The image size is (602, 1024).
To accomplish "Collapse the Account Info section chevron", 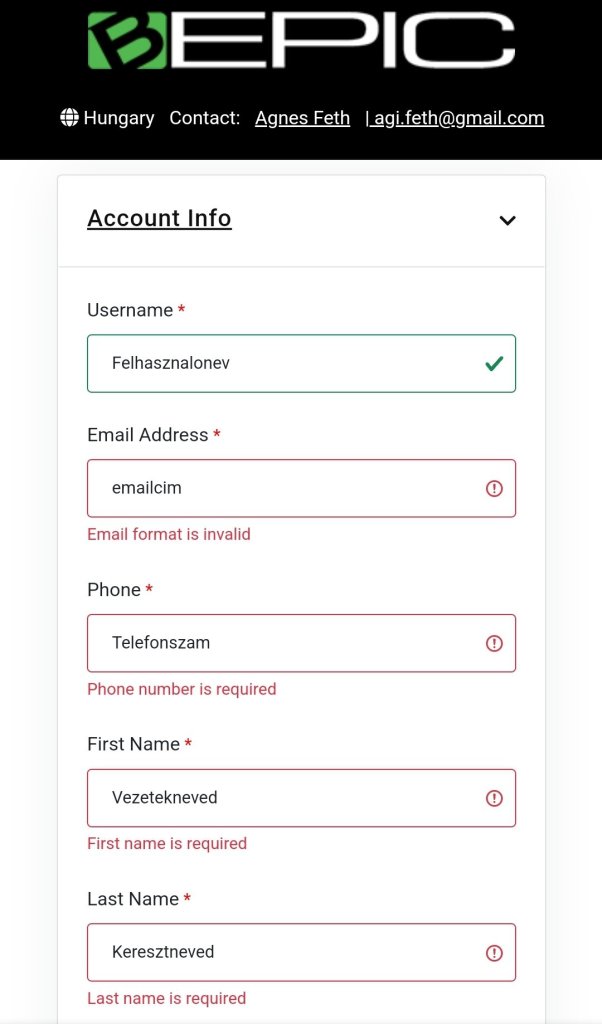I will 507,220.
